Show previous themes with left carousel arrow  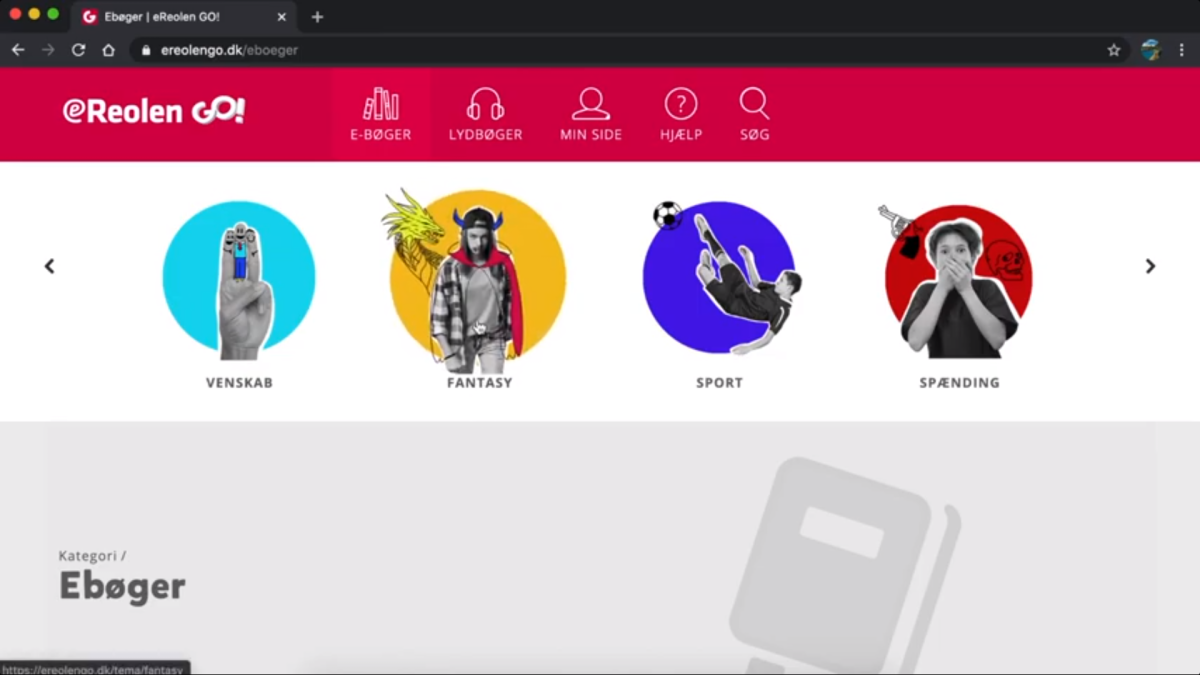coord(49,266)
